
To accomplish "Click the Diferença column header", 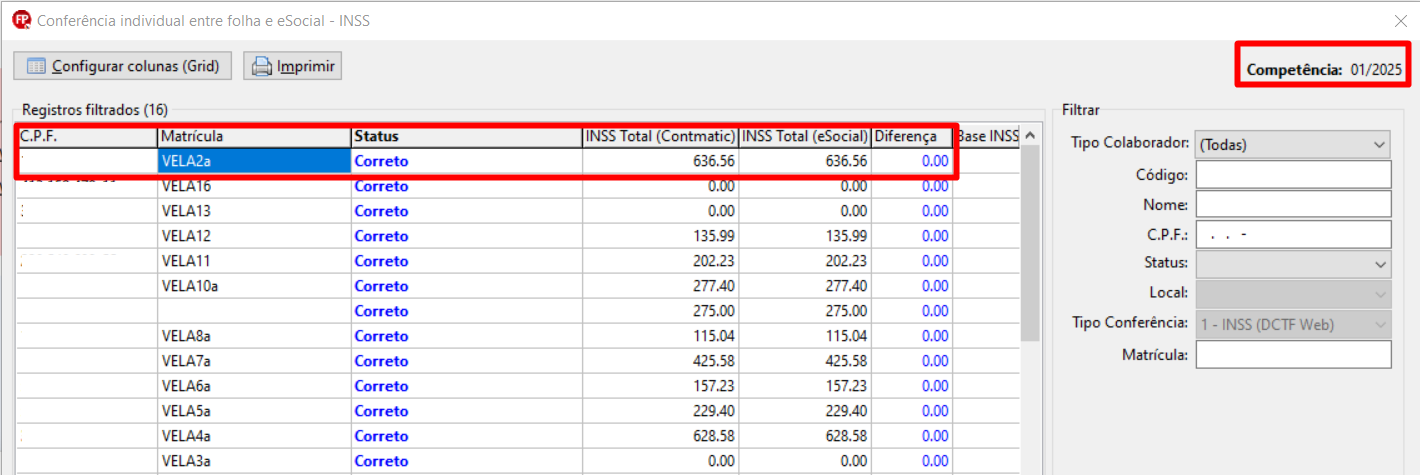I will pyautogui.click(x=912, y=136).
